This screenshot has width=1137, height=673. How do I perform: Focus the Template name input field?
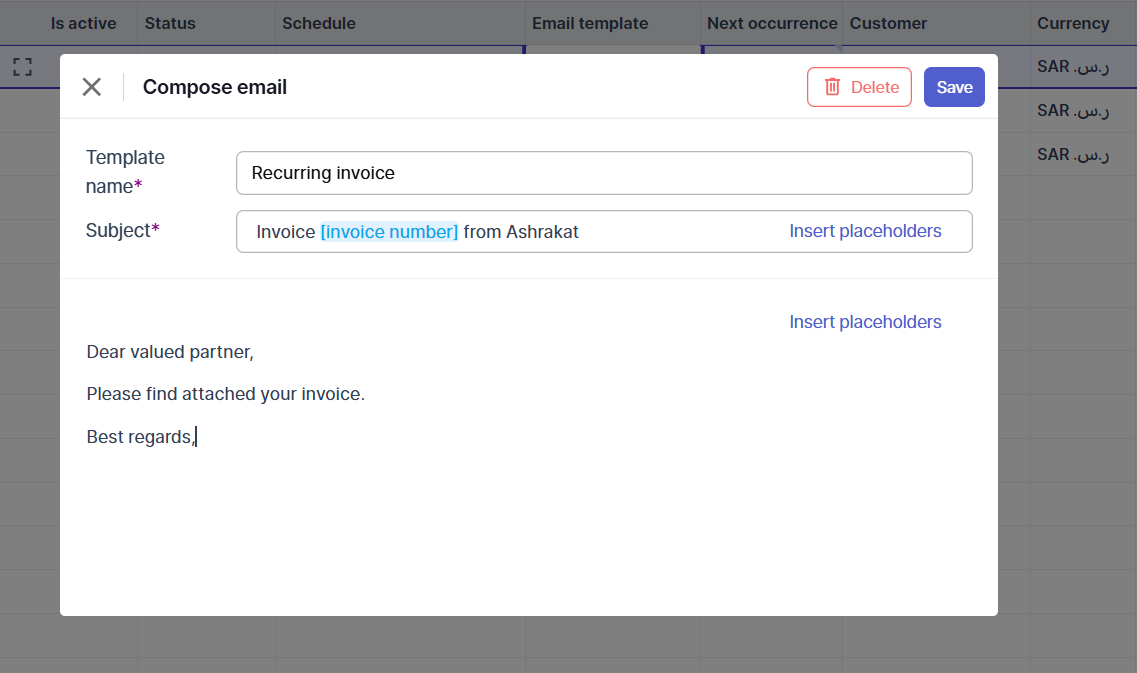click(604, 173)
